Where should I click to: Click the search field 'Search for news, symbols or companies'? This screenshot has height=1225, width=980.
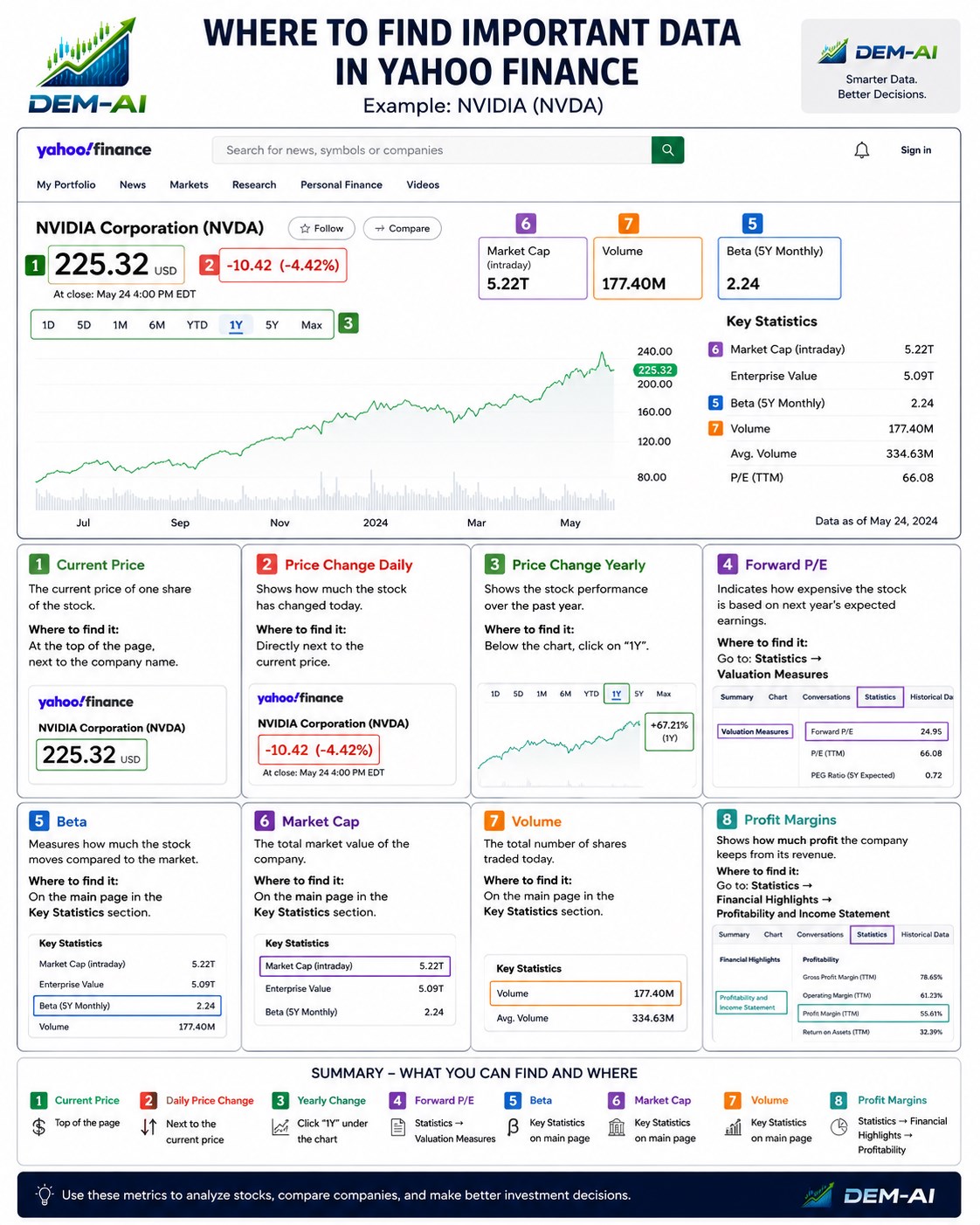431,150
